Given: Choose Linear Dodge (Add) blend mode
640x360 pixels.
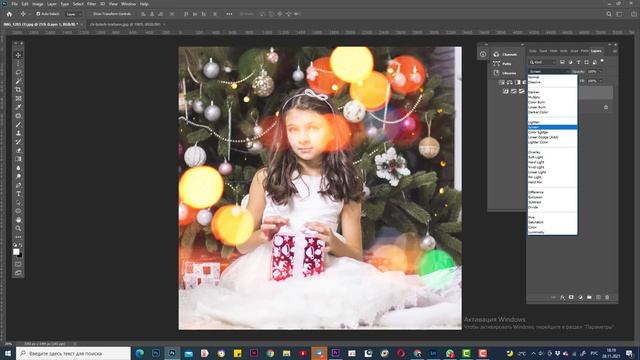Looking at the screenshot, I should (x=543, y=137).
